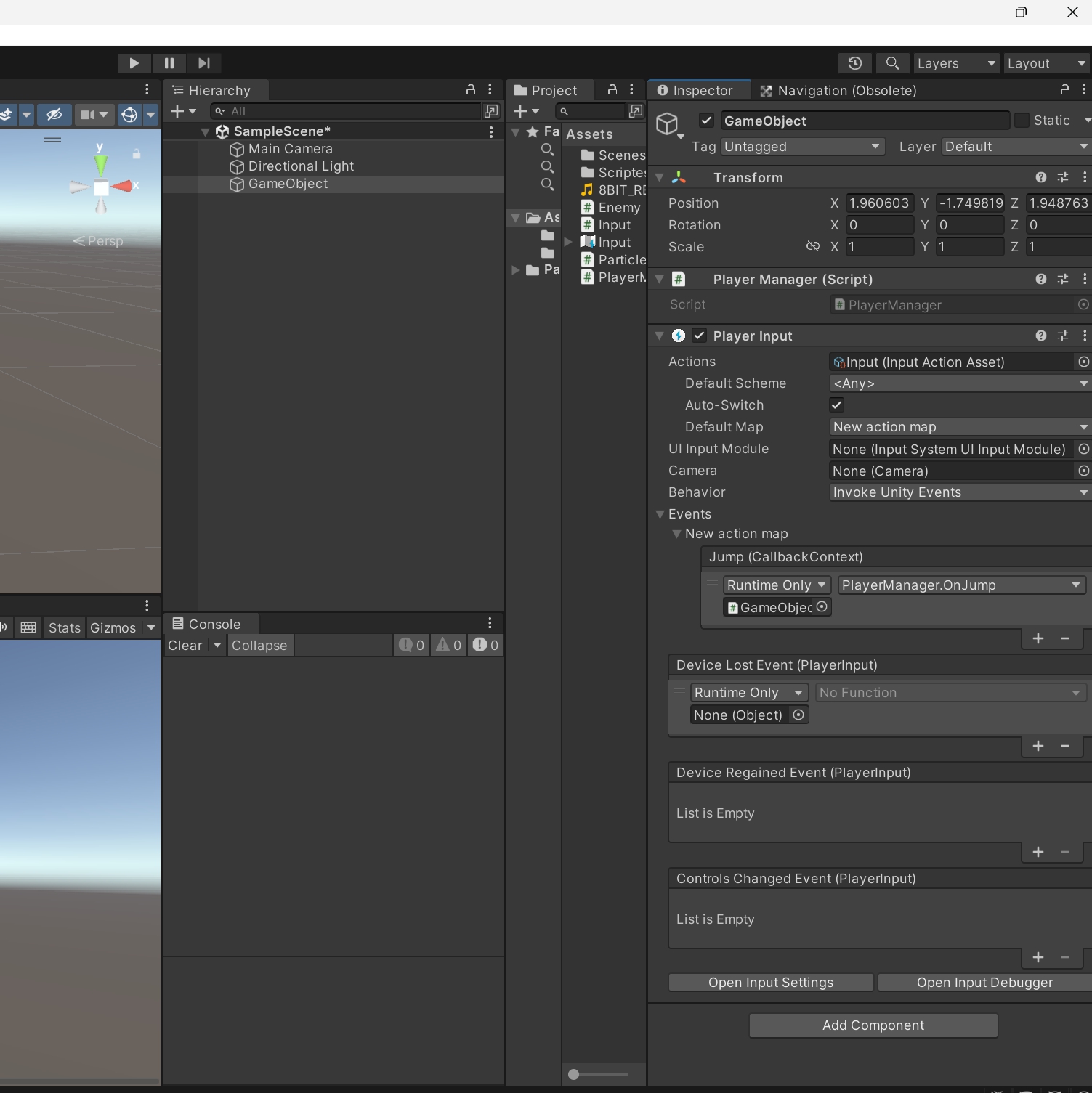The width and height of the screenshot is (1092, 1093).
Task: Click the Position X value field
Action: [880, 203]
